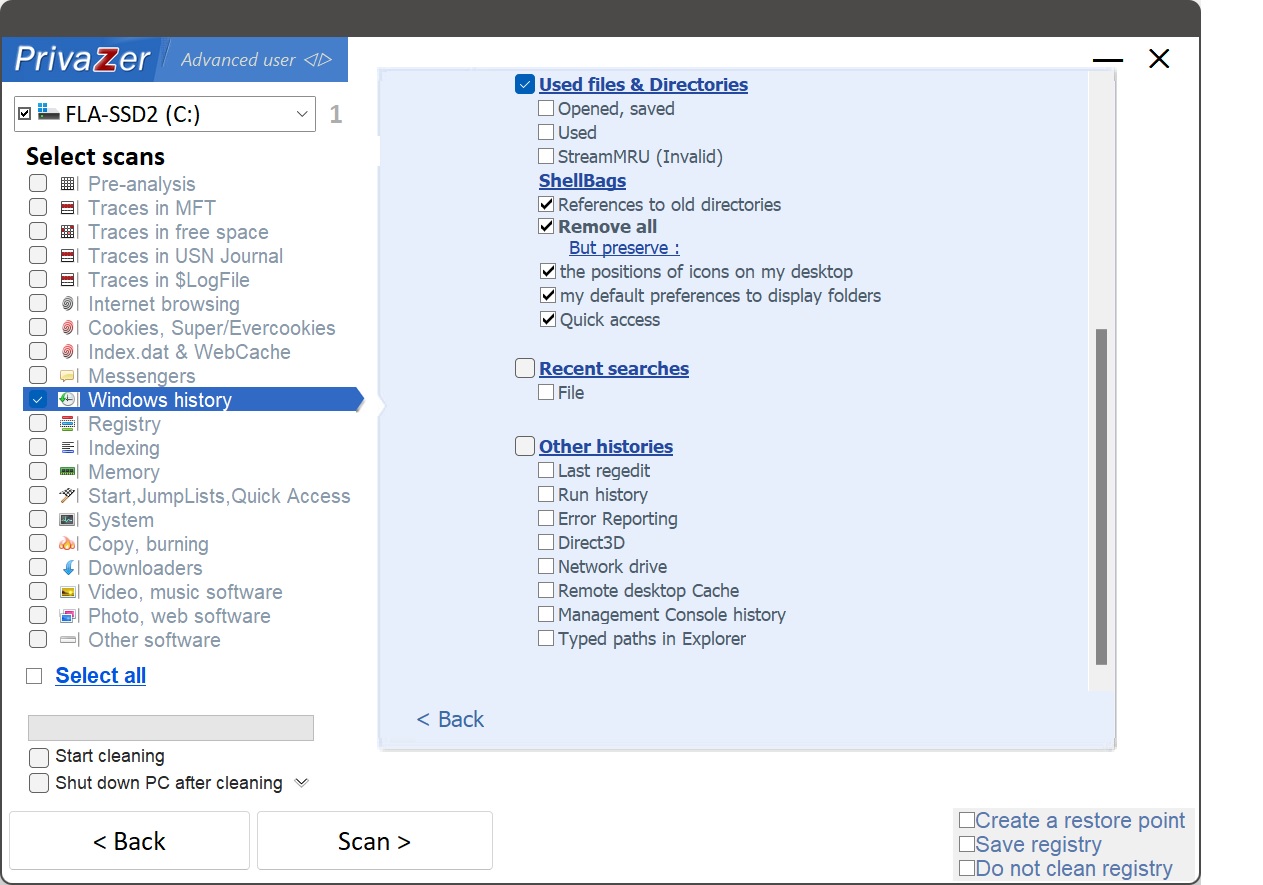The image size is (1263, 885).
Task: Click the Select all link
Action: (100, 676)
